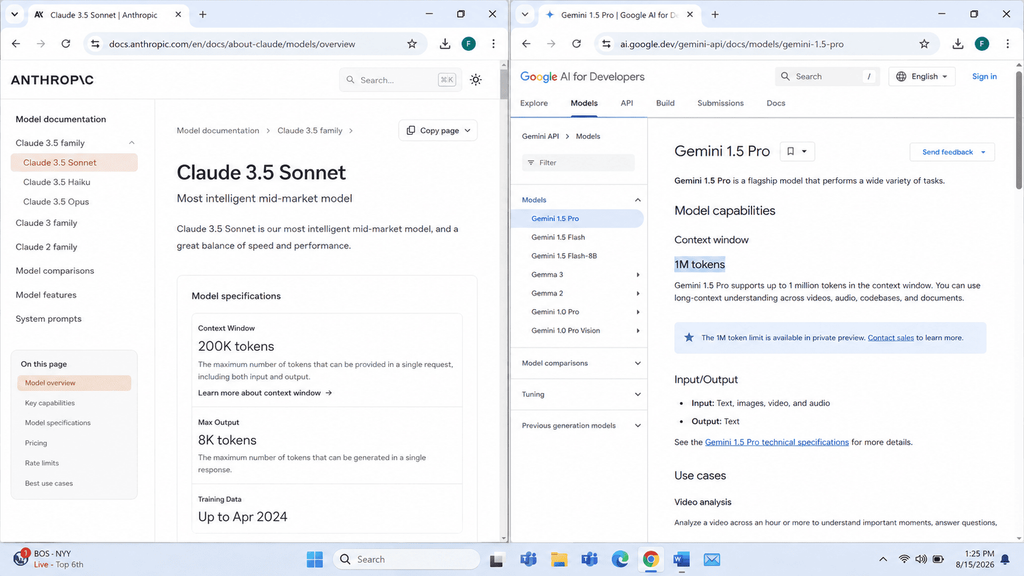The width and height of the screenshot is (1024, 576).
Task: Follow Learn more about context window link
Action: (265, 393)
